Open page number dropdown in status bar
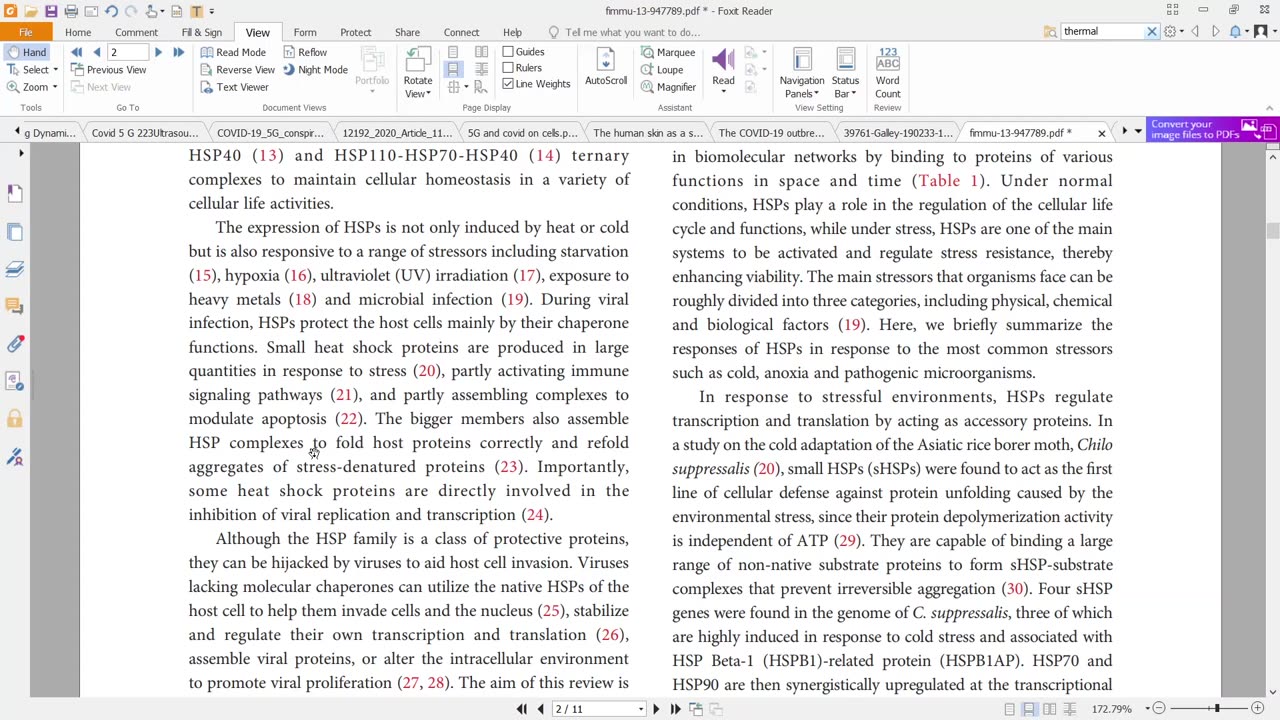 tap(640, 709)
